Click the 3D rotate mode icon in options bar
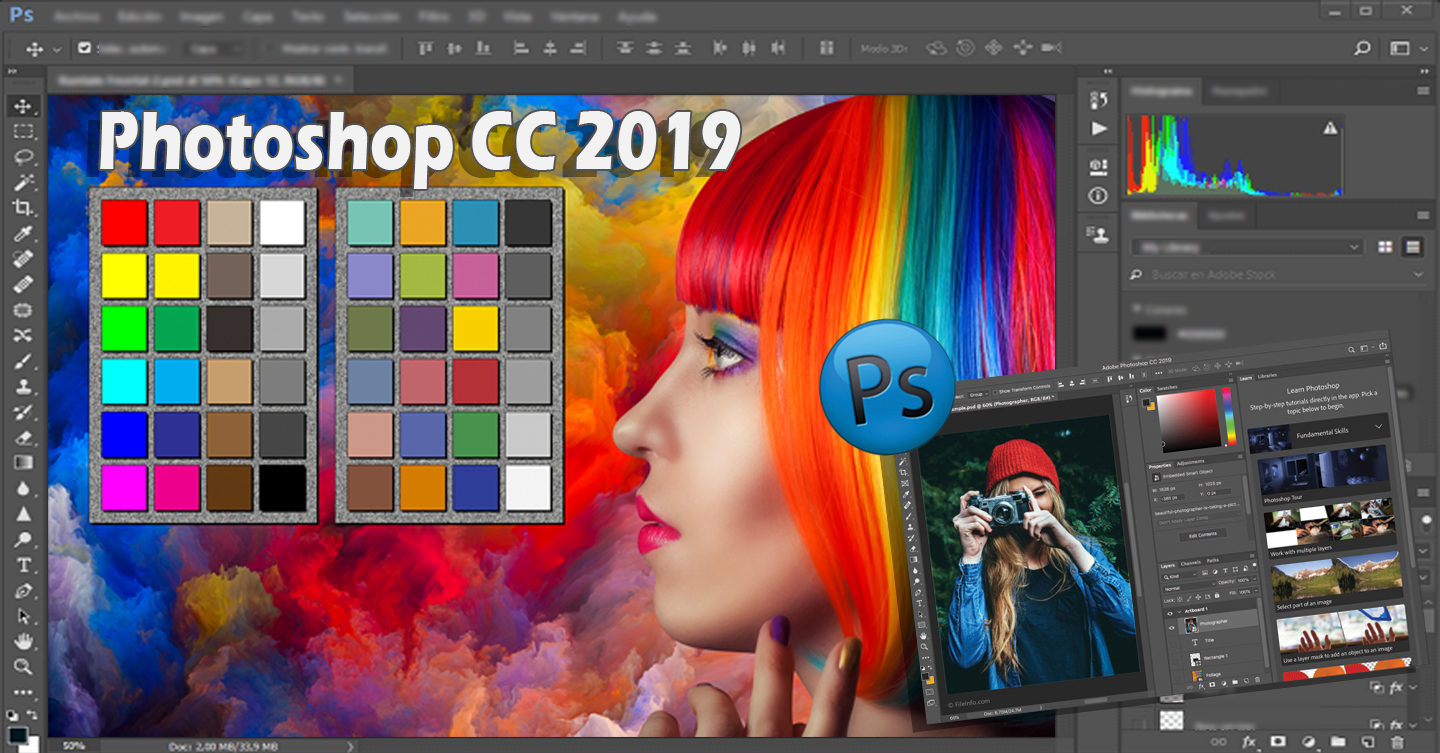This screenshot has width=1440, height=753. coord(936,48)
